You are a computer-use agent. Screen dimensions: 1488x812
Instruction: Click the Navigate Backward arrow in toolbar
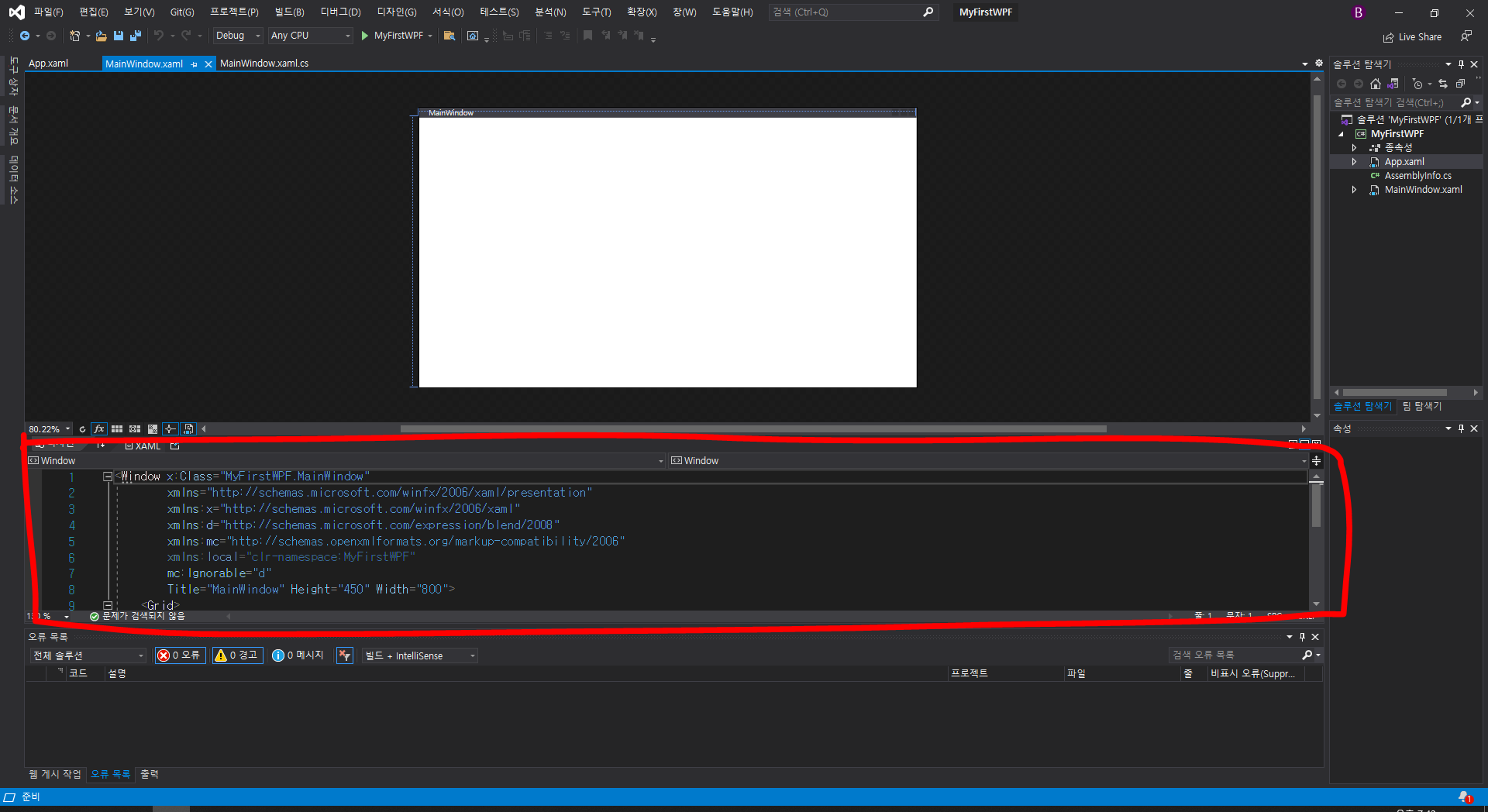pyautogui.click(x=25, y=36)
